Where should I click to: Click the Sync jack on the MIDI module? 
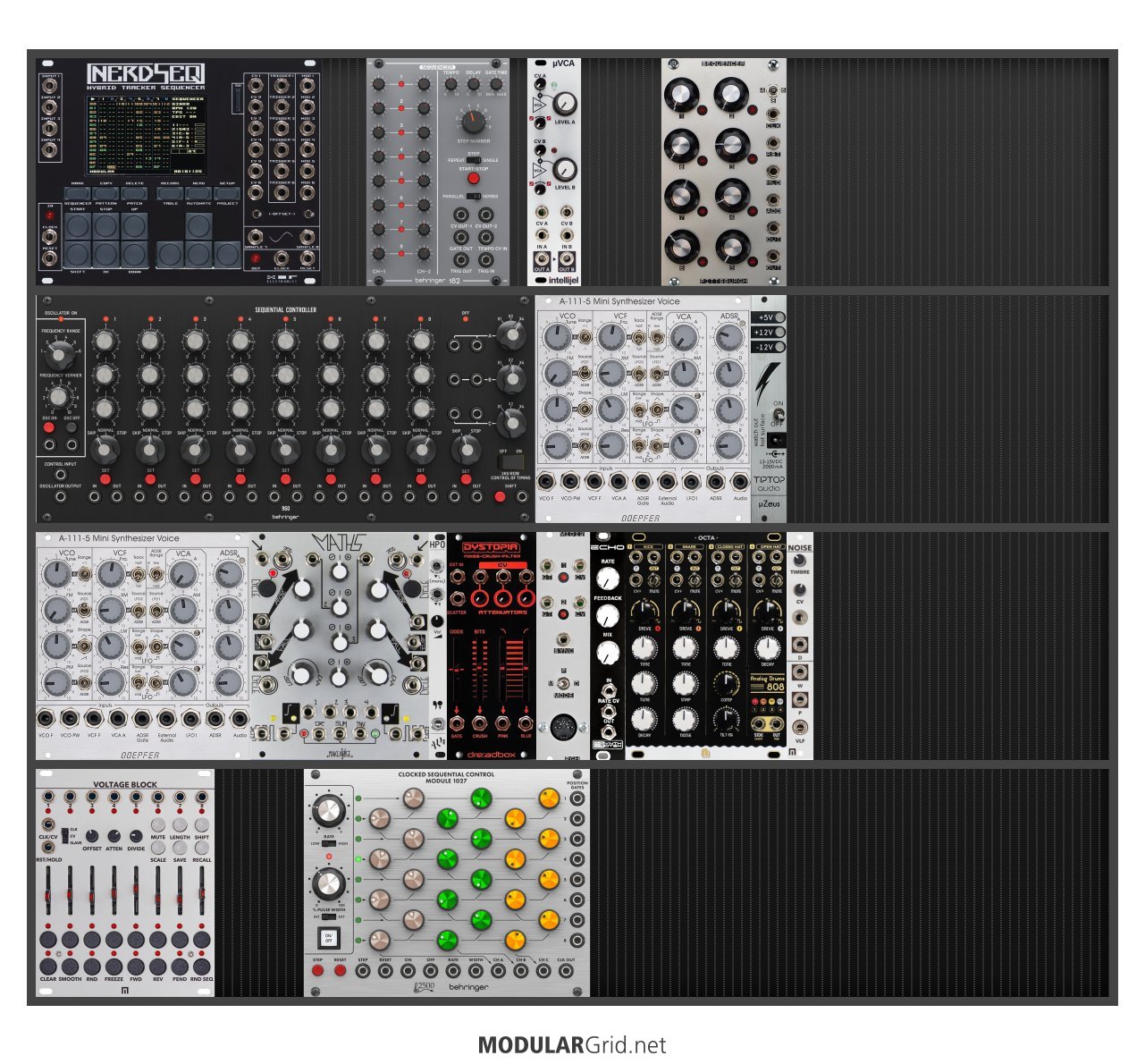pos(563,639)
